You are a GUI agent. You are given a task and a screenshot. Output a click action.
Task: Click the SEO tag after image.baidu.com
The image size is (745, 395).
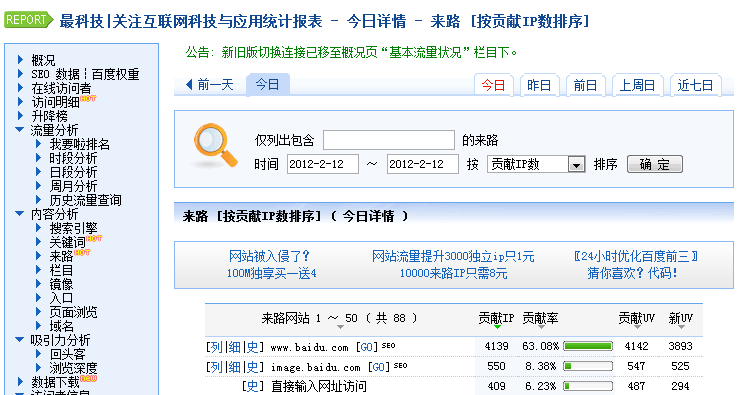[401, 366]
